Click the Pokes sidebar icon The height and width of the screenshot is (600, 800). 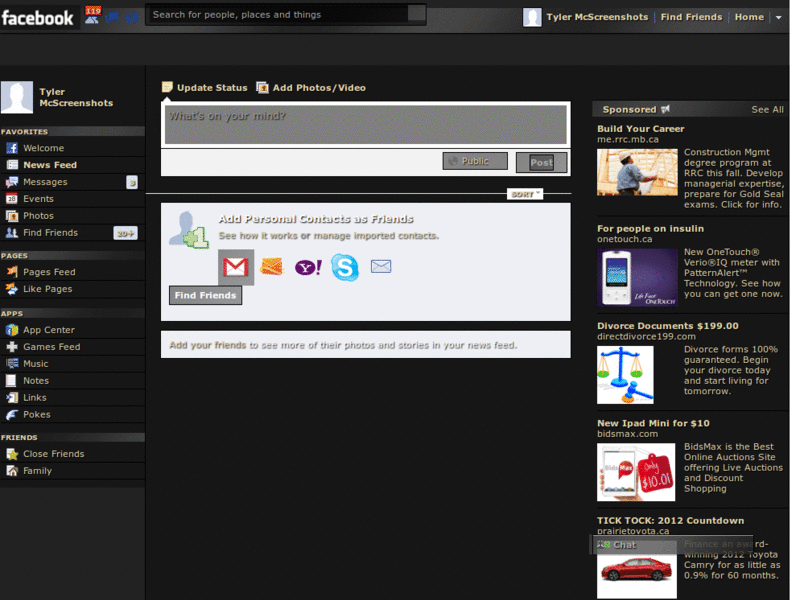point(12,415)
